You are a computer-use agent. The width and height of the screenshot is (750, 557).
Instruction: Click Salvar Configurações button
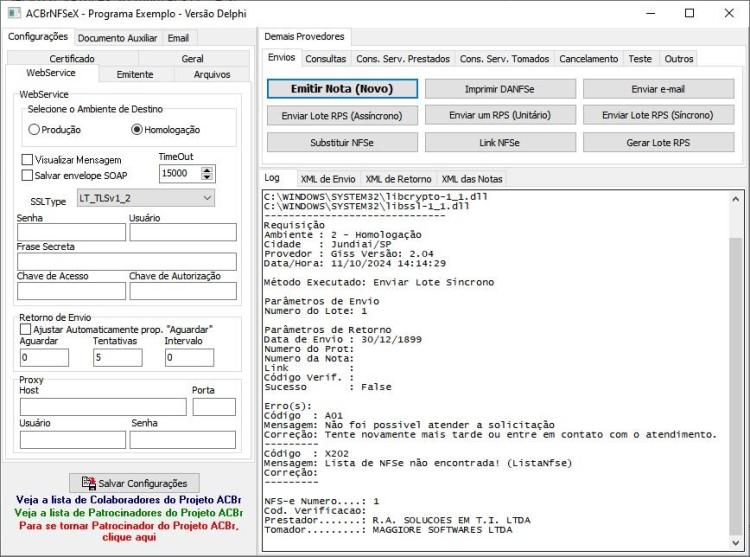[134, 483]
